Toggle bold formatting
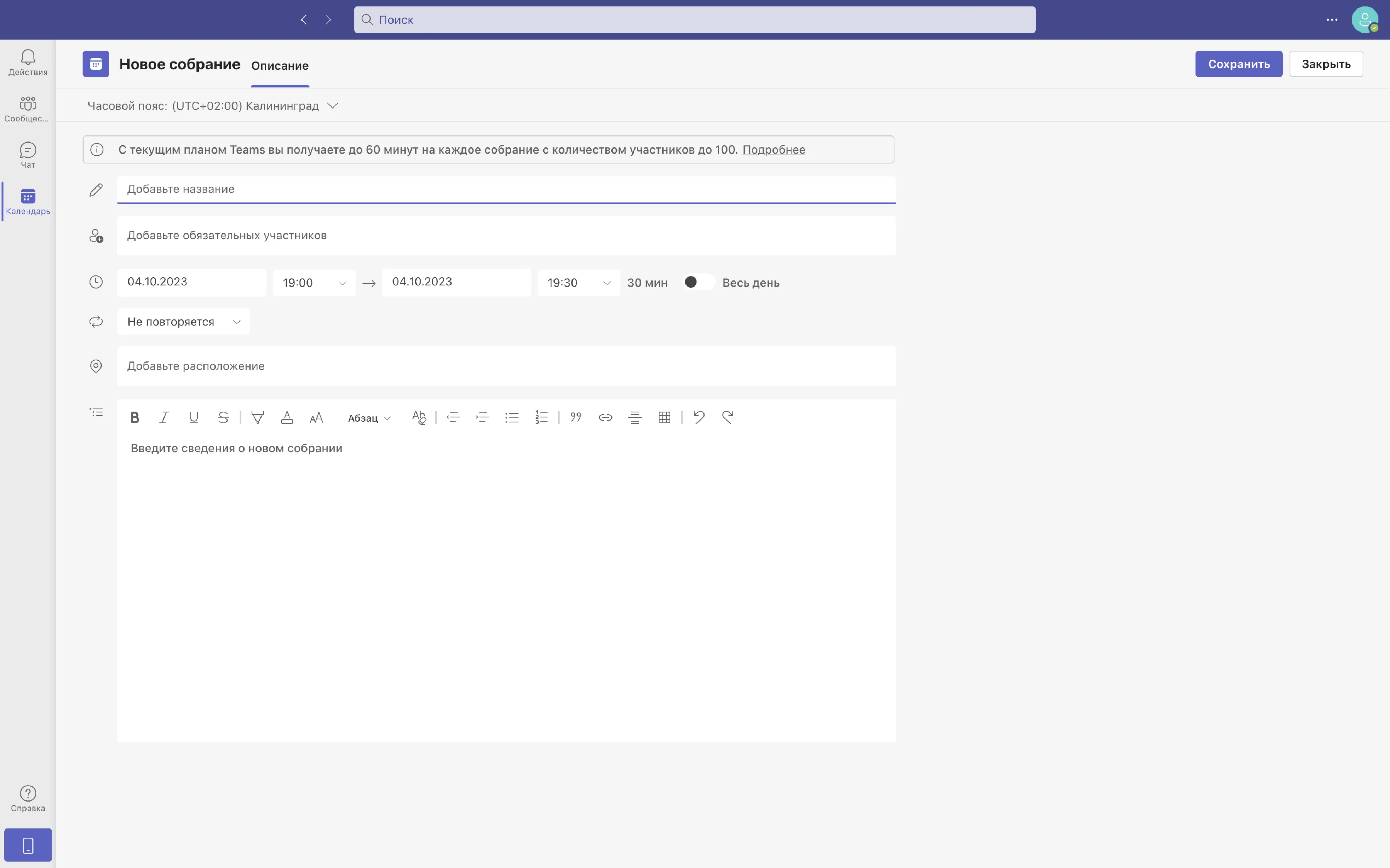Image resolution: width=1390 pixels, height=868 pixels. click(134, 417)
